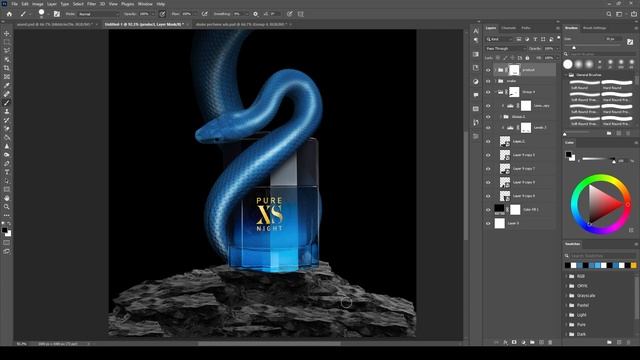Viewport: 640px width, 360px height.
Task: Filter layers by type layers (T icon)
Action: 535,39
